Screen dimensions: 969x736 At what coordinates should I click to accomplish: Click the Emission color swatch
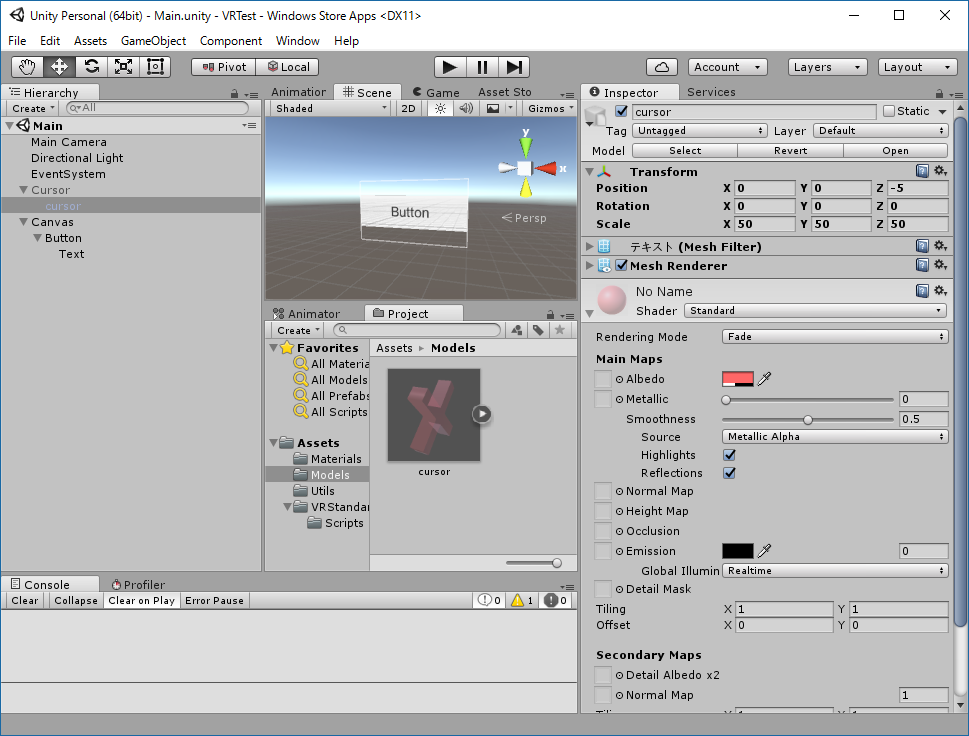(738, 551)
